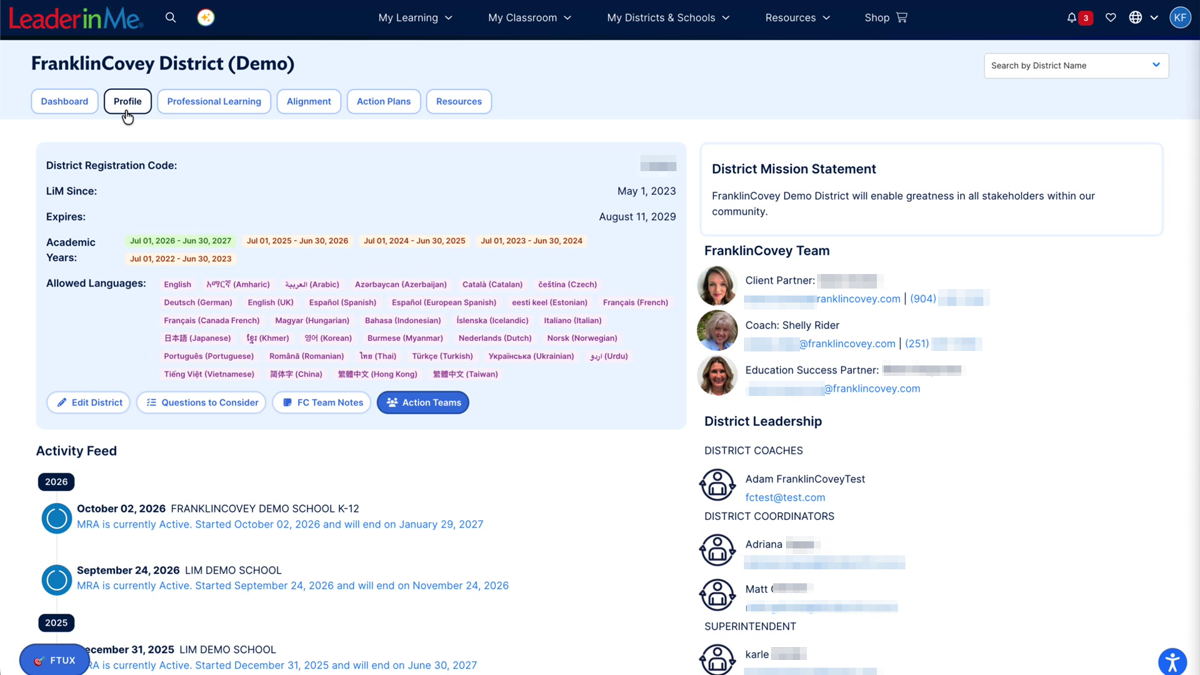
Task: Open the MRA link ending November 24, 2026
Action: [x=293, y=586]
